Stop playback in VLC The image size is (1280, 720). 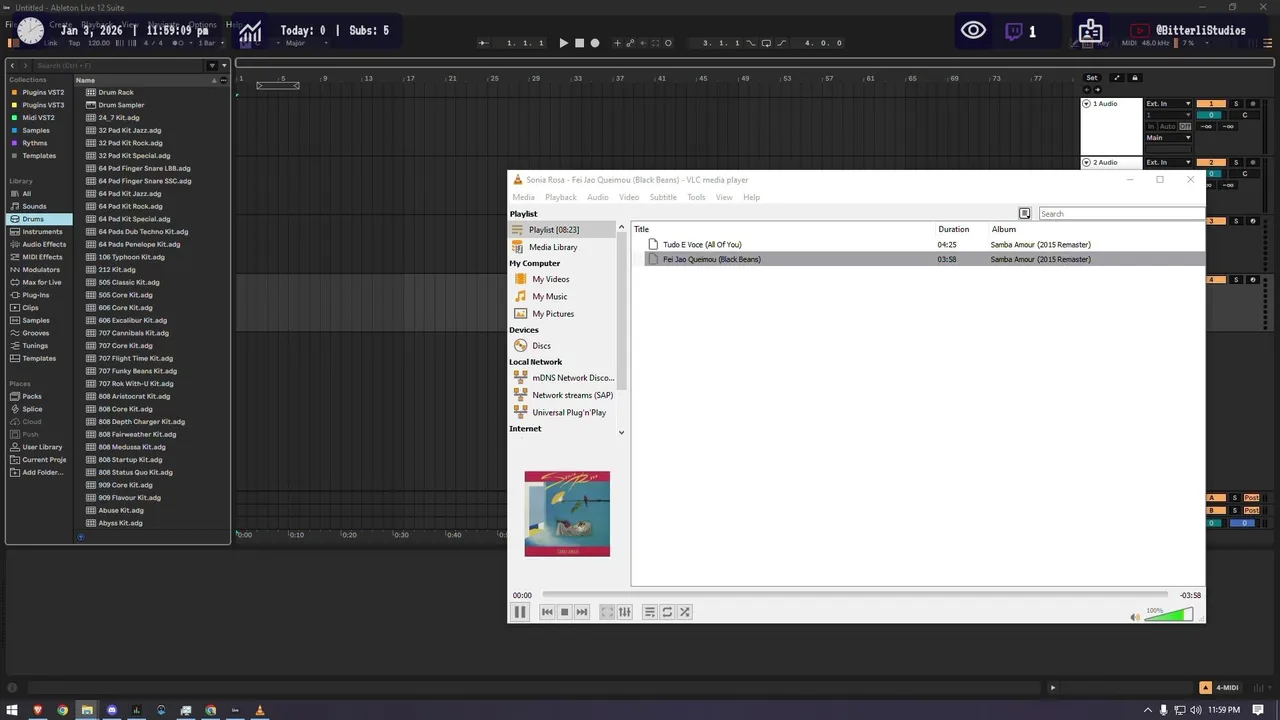pos(564,612)
